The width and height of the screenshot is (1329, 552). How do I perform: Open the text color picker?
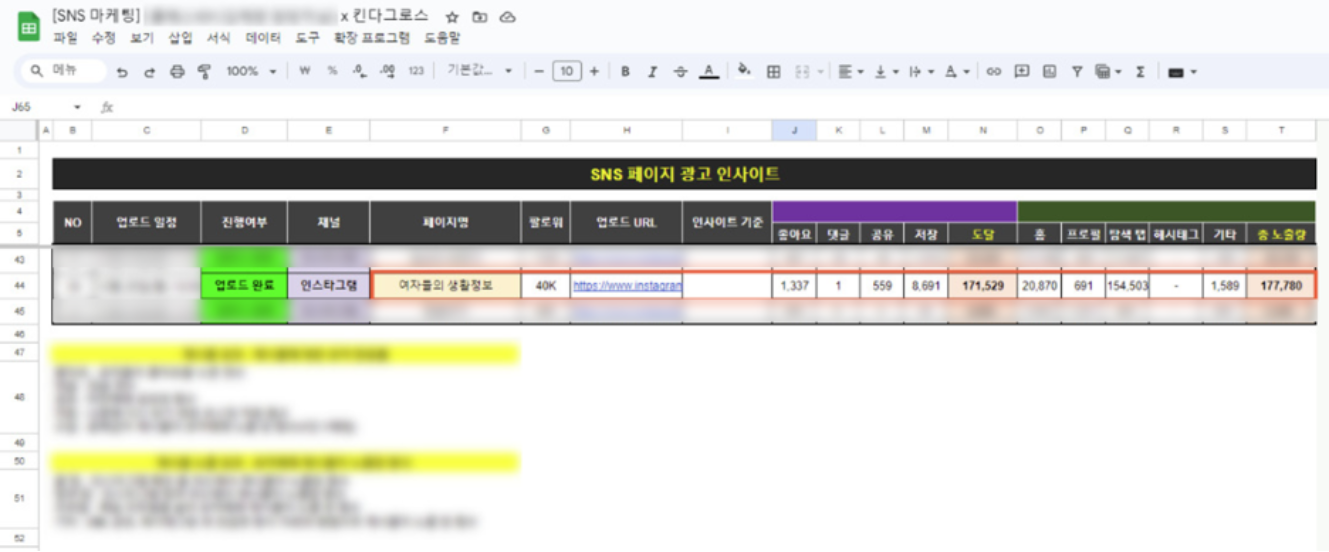click(709, 72)
